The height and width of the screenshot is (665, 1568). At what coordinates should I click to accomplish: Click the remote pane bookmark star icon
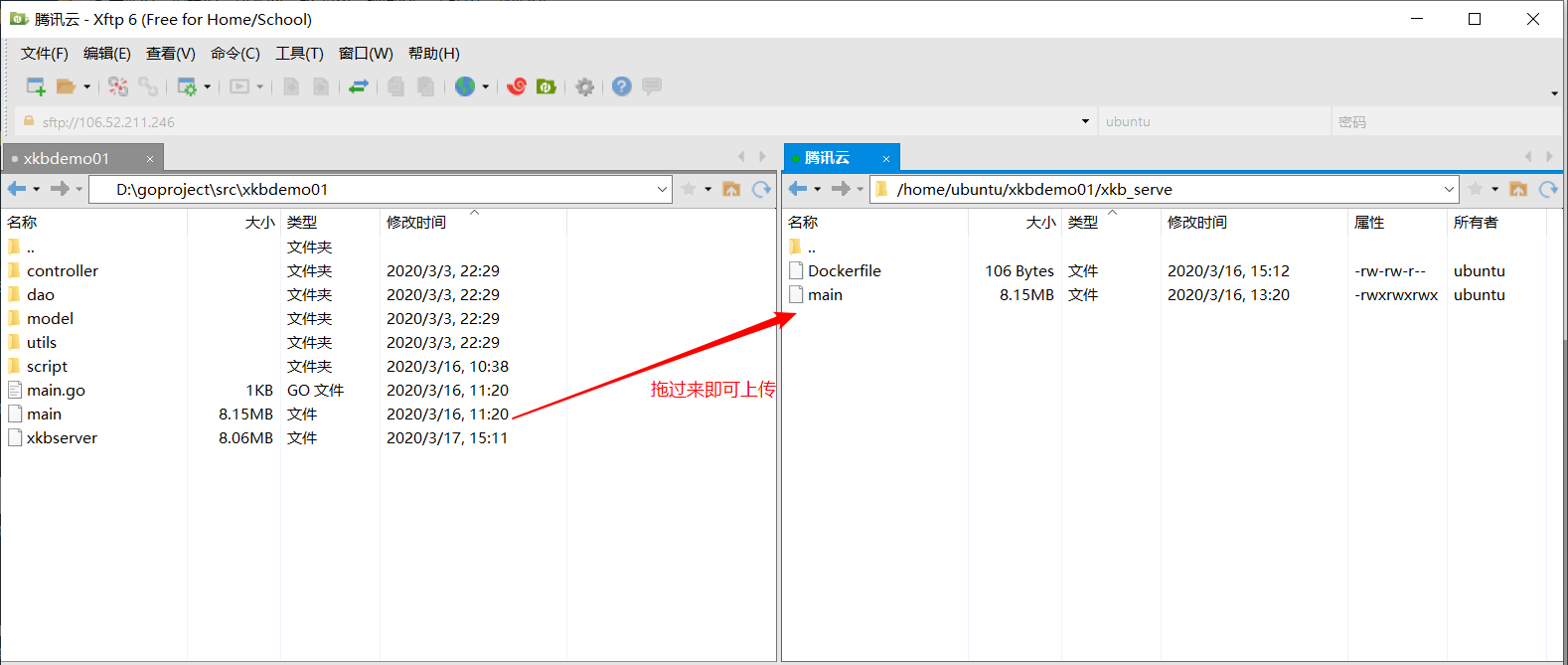point(1476,189)
